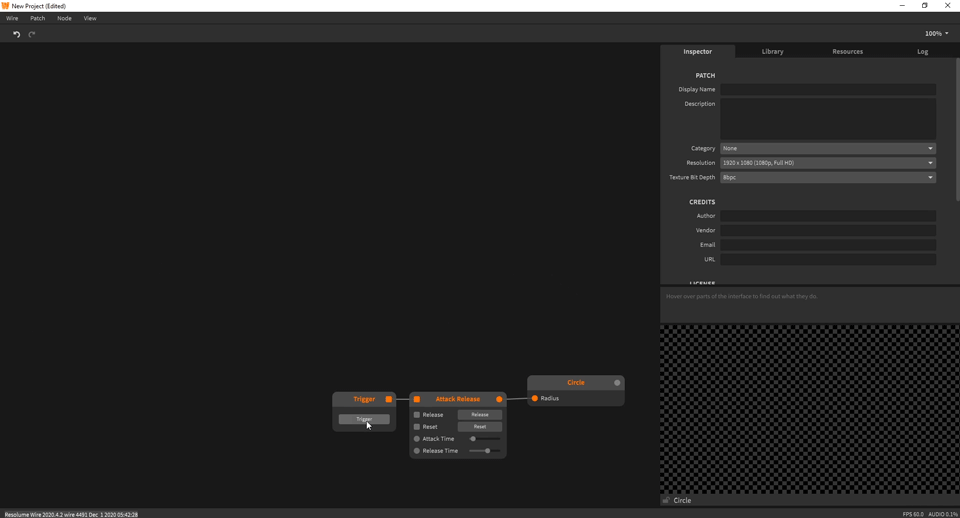Screen dimensions: 960x518
Task: Click the Release Time input port
Action: click(417, 451)
